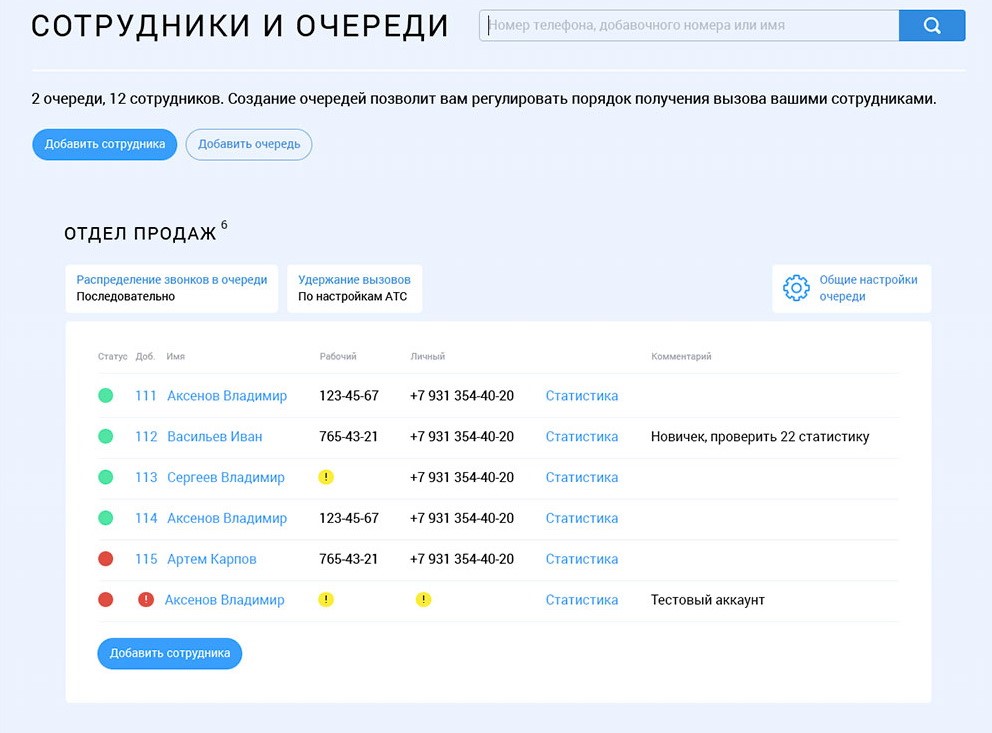Click yellow work-number warning in Тестовый аккаунт row
The height and width of the screenshot is (733, 992).
coord(326,600)
